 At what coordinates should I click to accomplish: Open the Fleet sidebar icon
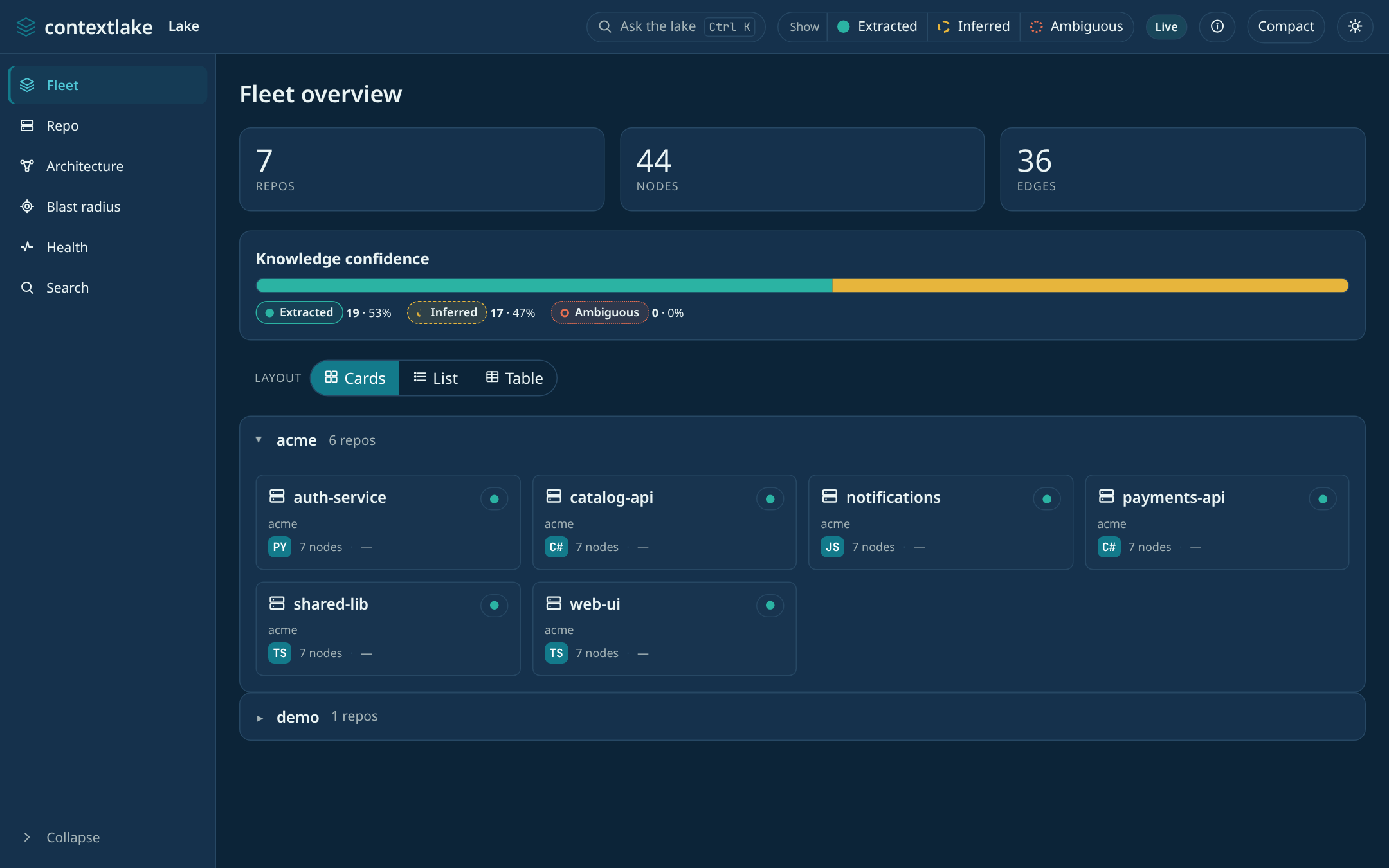[27, 85]
